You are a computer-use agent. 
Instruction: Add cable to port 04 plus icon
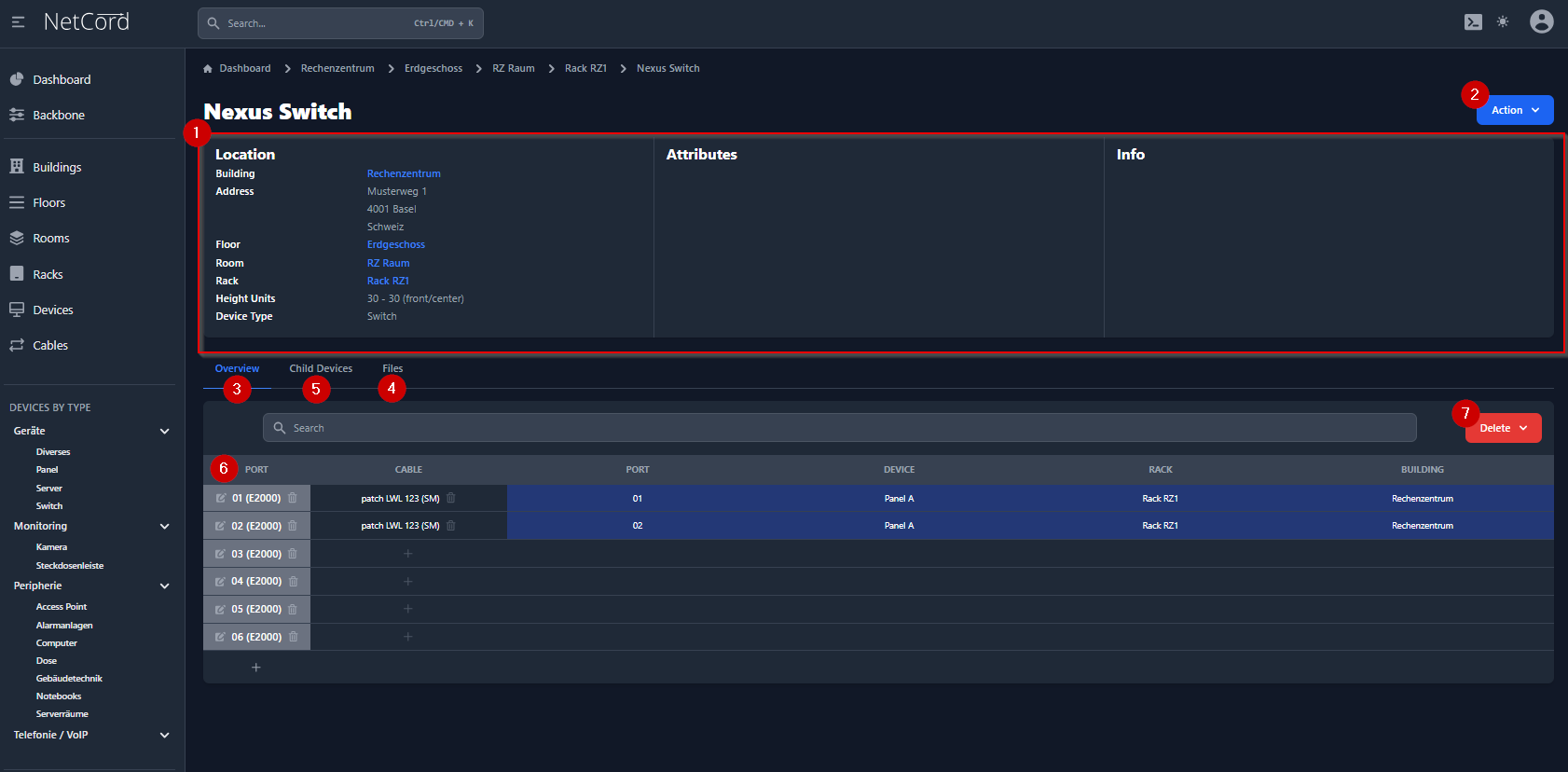point(407,582)
